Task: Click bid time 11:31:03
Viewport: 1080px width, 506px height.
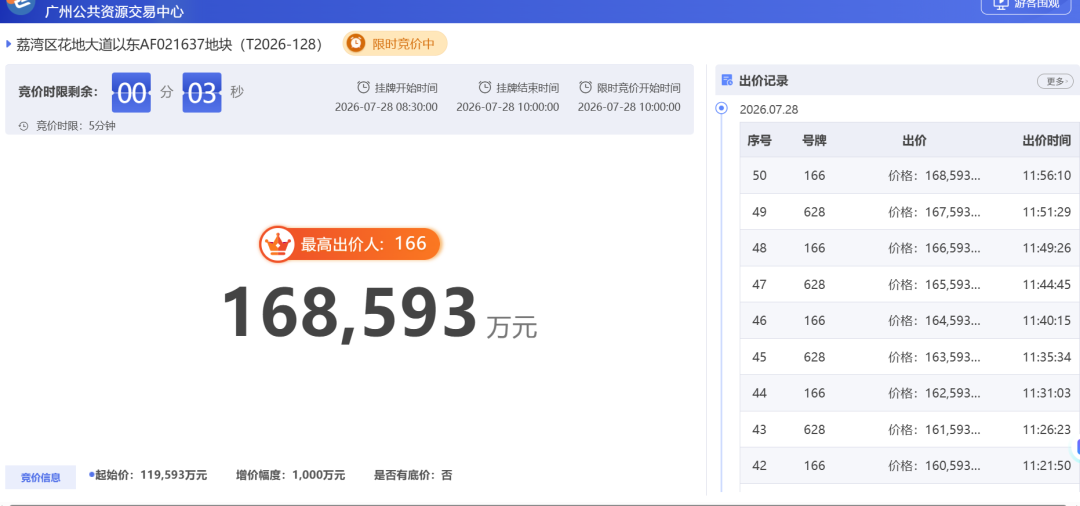Action: click(1046, 393)
